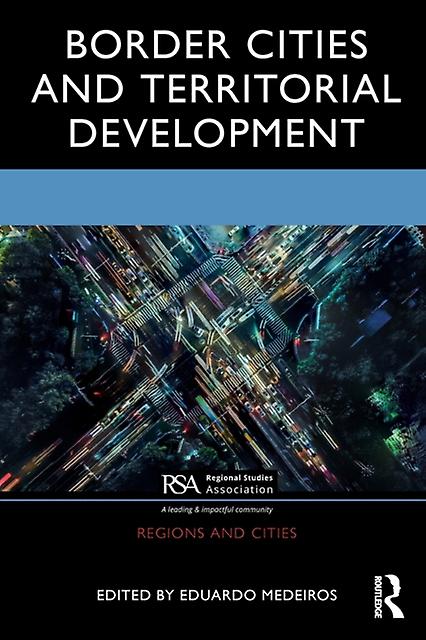
Task: Click the 'Regions and Cities' series name
Action: (217, 533)
